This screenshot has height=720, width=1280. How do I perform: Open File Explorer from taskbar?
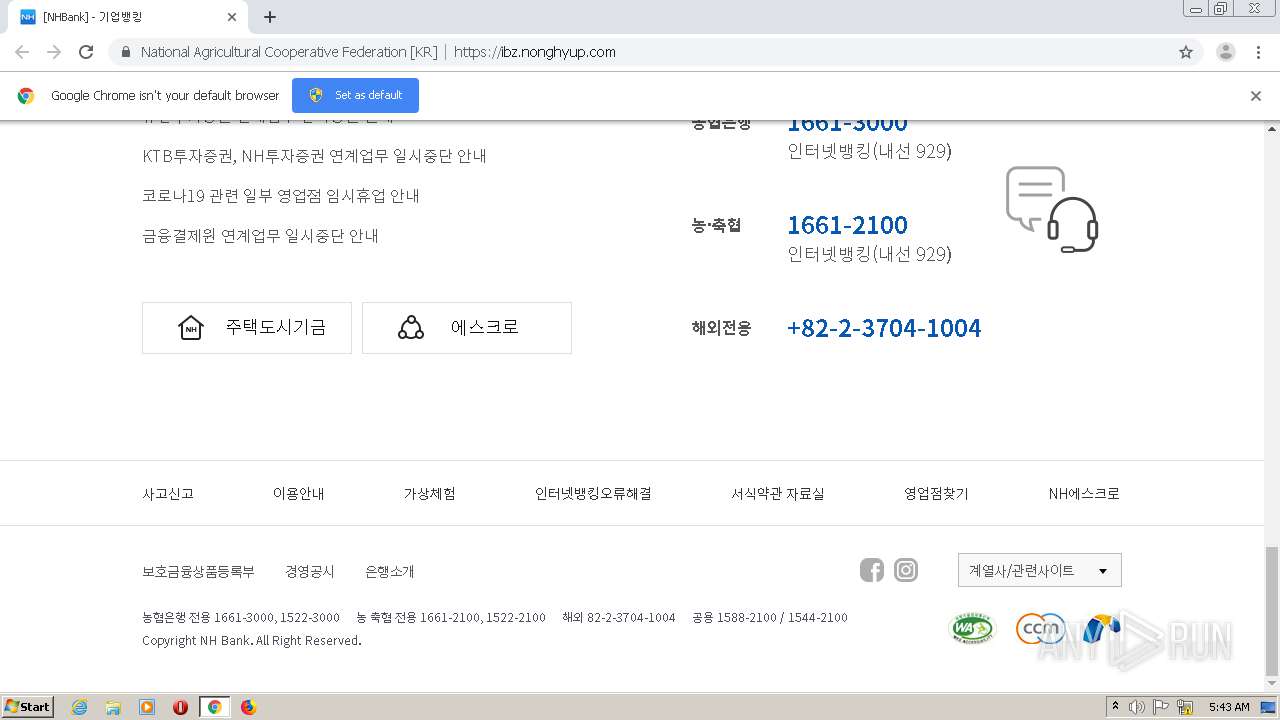point(113,707)
